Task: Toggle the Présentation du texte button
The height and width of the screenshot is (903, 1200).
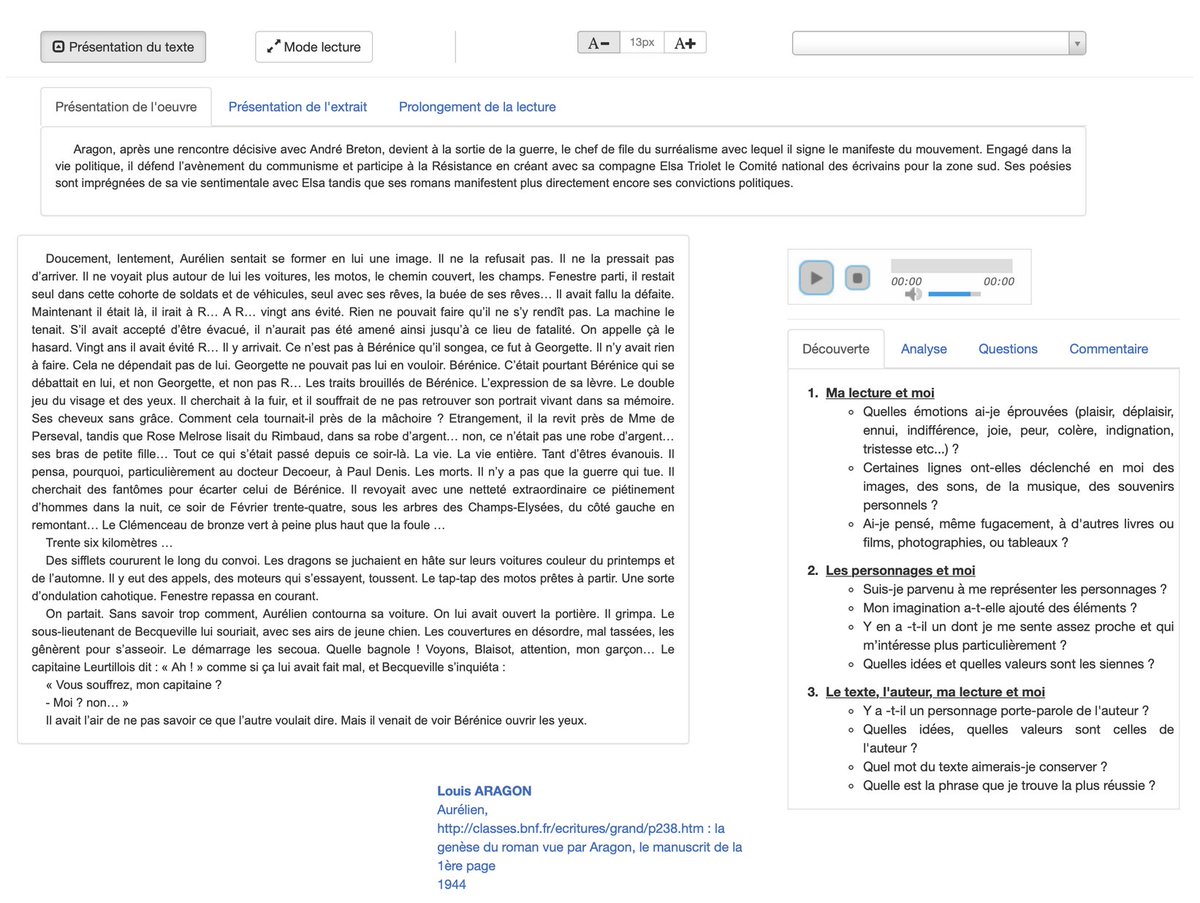Action: [123, 47]
